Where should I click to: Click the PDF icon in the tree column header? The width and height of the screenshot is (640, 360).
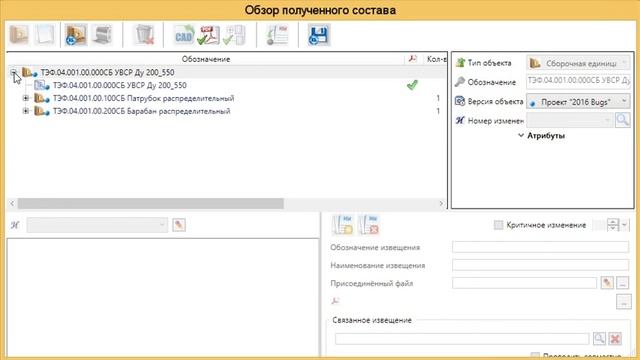413,59
